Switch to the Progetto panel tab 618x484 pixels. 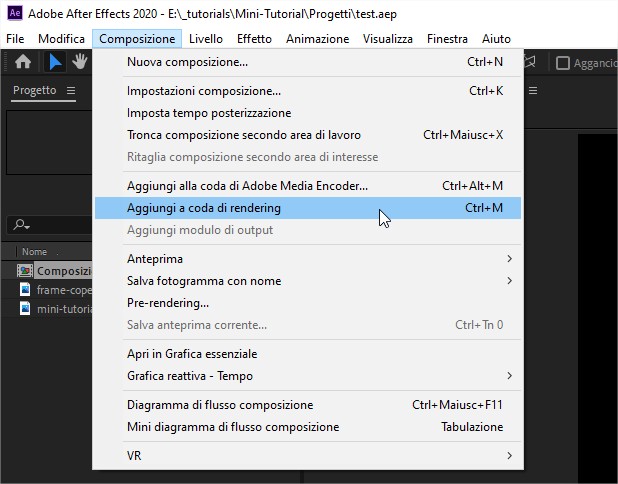(34, 91)
